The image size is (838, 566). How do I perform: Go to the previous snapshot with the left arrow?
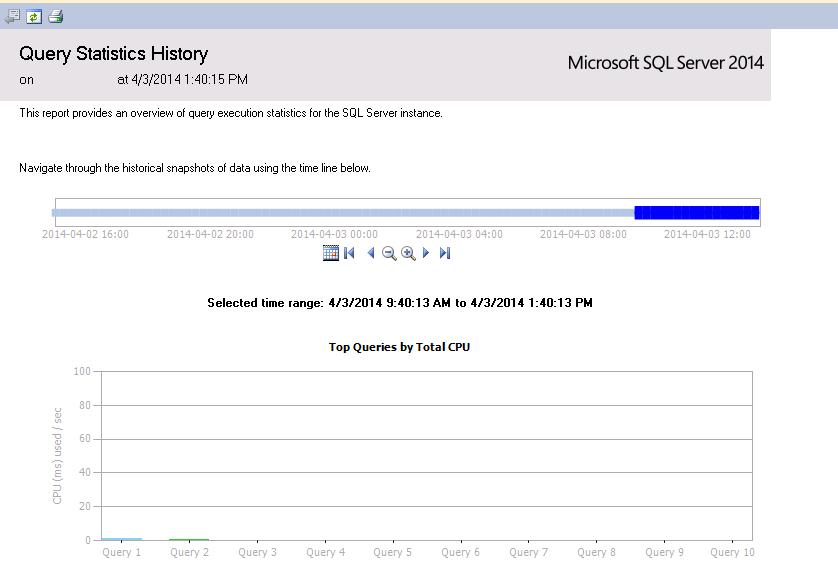coord(371,253)
